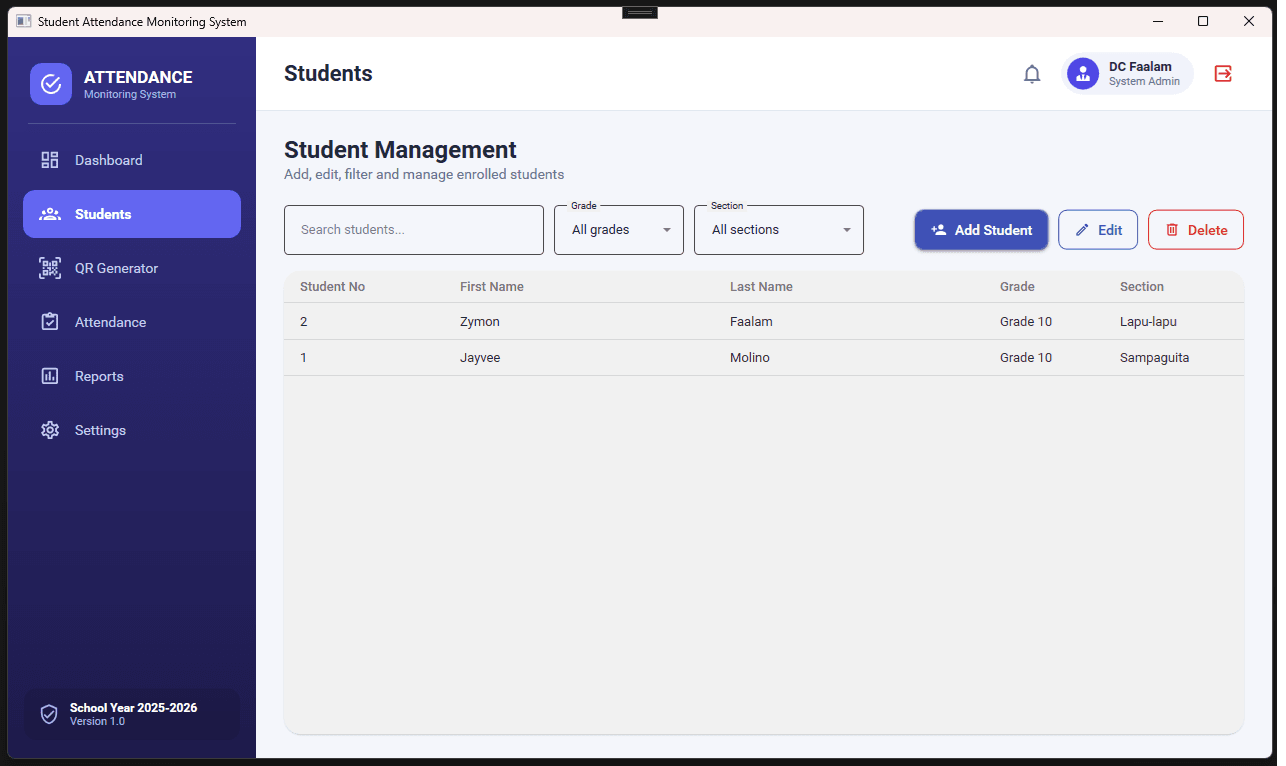Click the shield icon beside School Year
The width and height of the screenshot is (1286, 766).
coord(49,714)
